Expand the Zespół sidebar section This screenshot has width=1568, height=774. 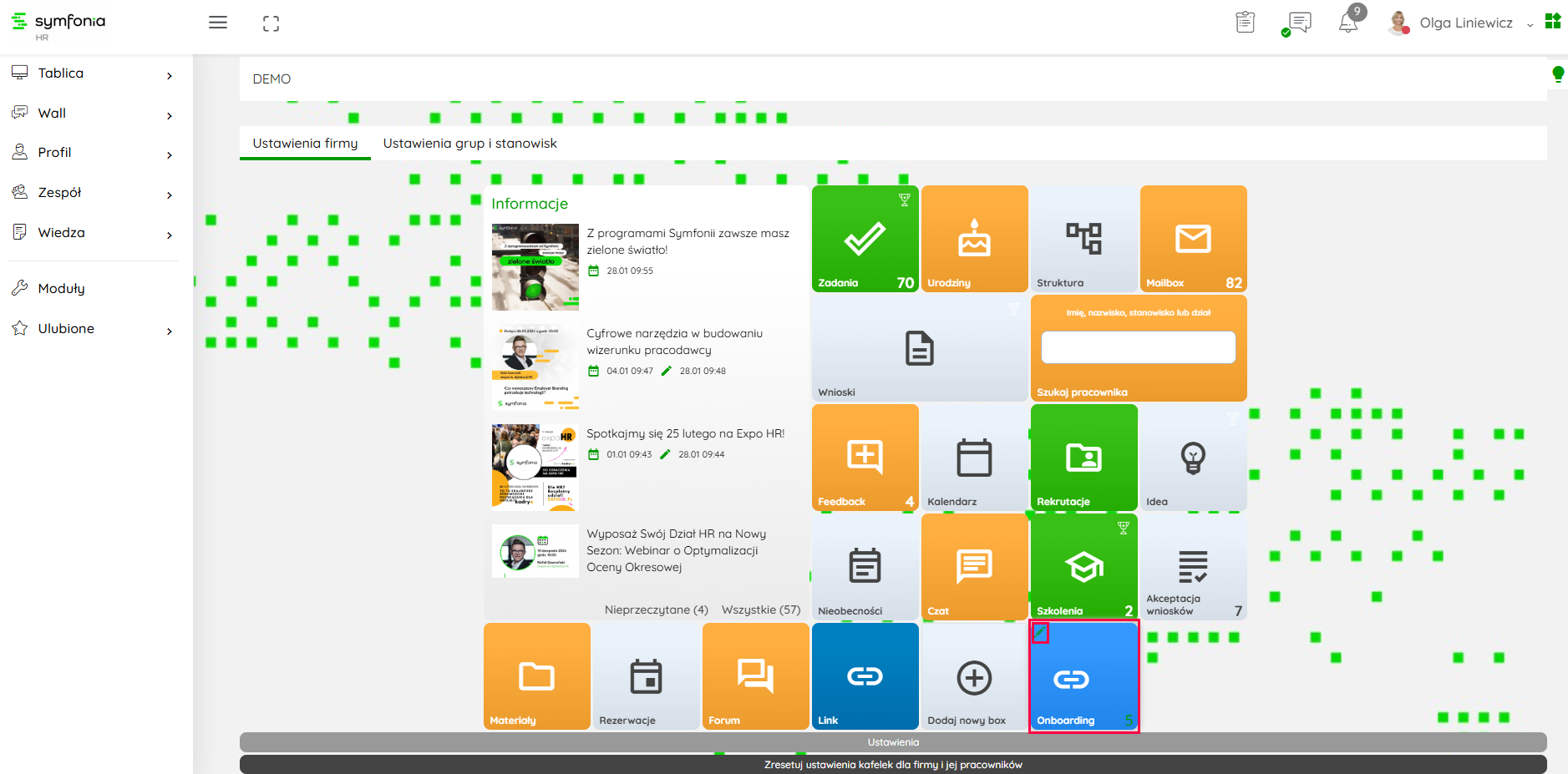click(x=92, y=193)
